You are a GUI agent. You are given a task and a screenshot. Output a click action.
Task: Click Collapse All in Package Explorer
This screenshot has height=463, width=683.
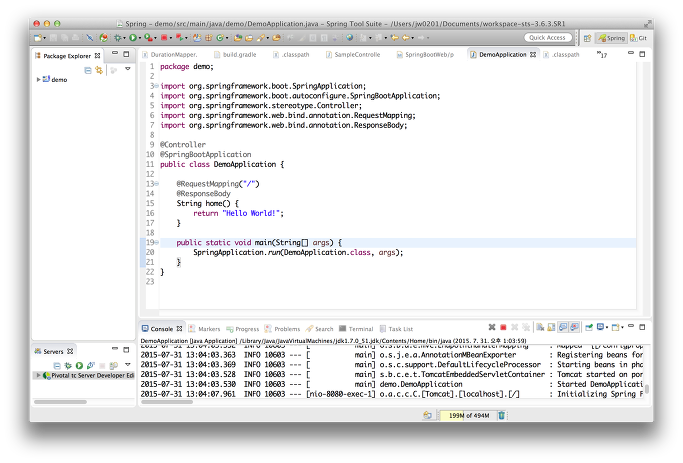pos(88,70)
